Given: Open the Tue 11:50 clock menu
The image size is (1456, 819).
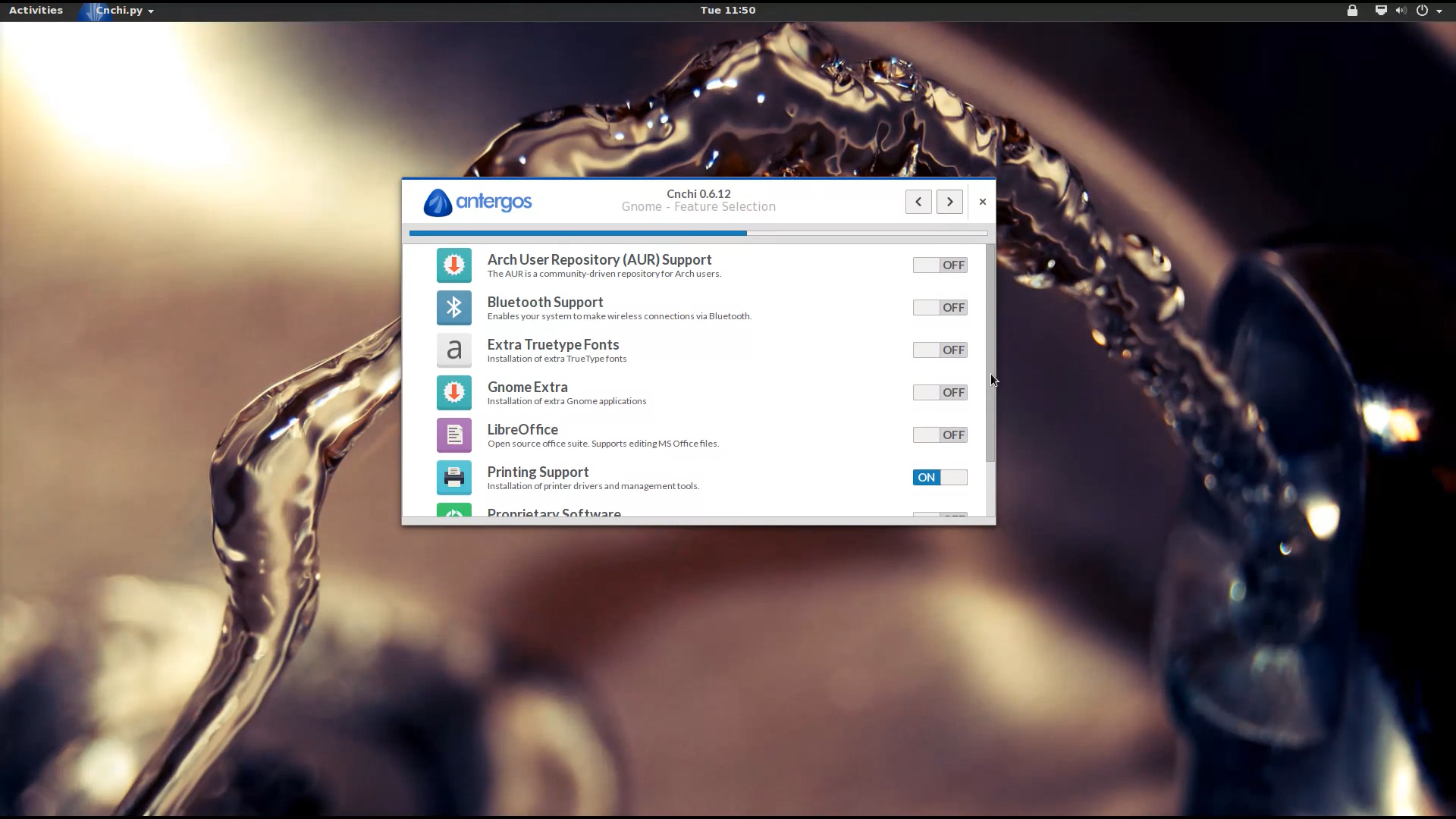Looking at the screenshot, I should coord(727,11).
